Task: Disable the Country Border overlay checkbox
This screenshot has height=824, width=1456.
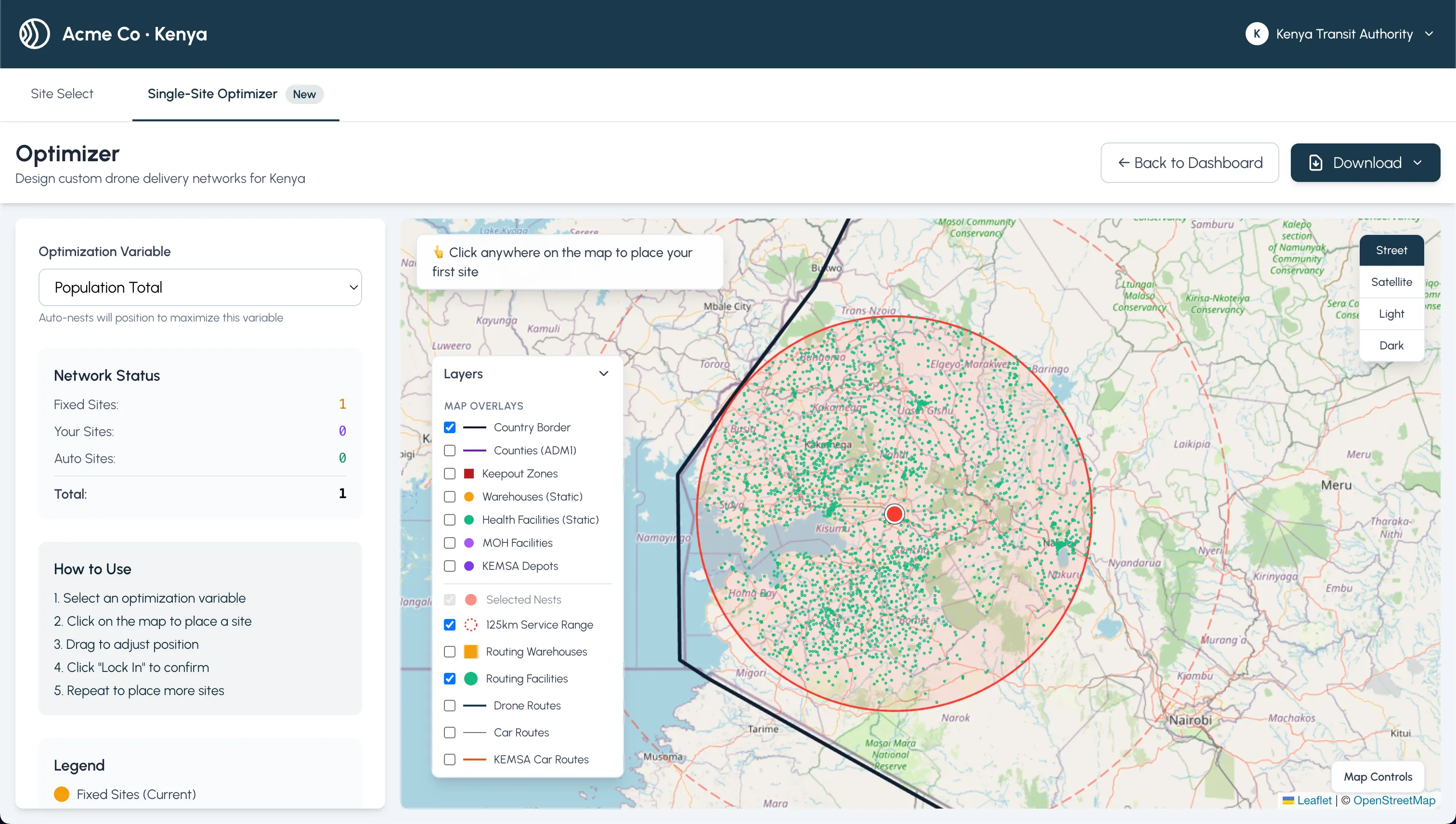Action: pos(450,427)
